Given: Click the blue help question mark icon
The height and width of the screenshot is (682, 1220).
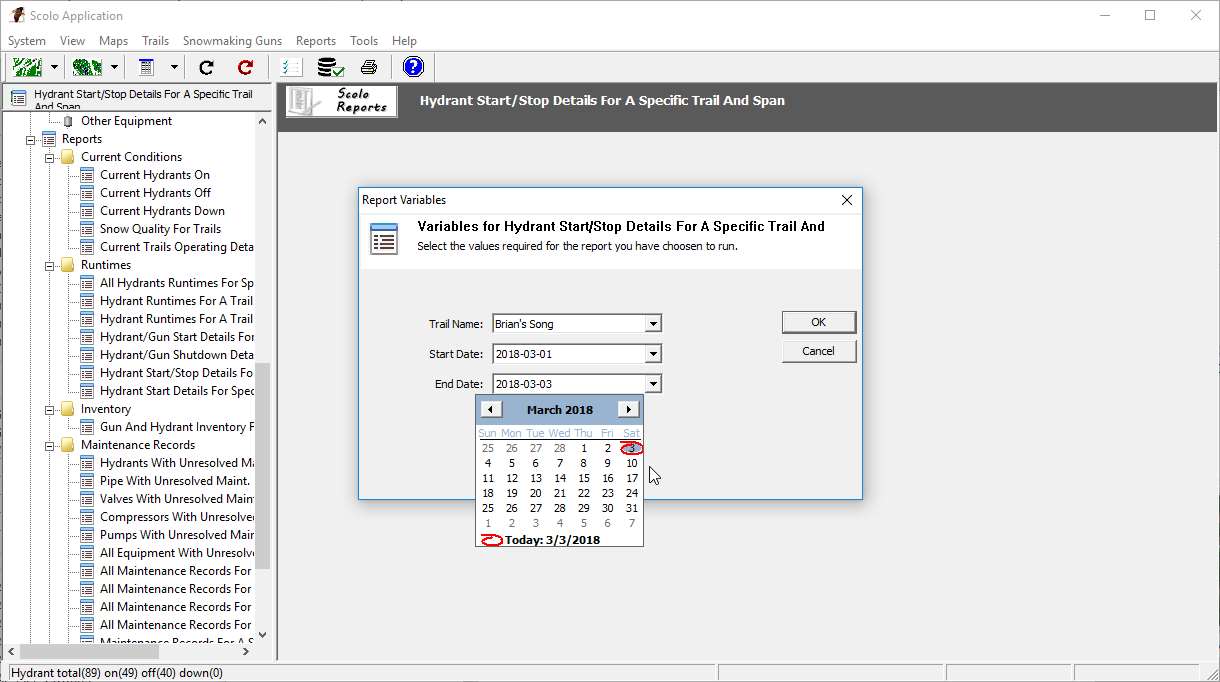Looking at the screenshot, I should click(413, 67).
